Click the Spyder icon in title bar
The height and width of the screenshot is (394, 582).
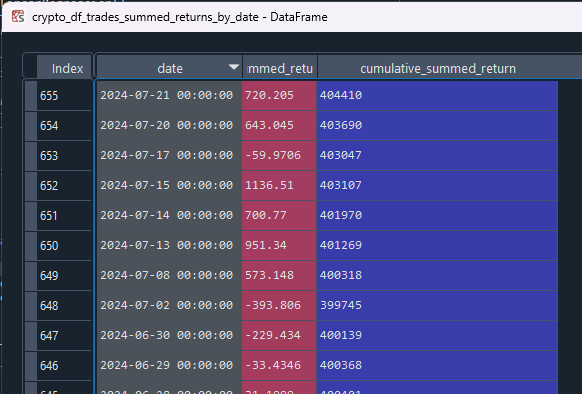17,17
